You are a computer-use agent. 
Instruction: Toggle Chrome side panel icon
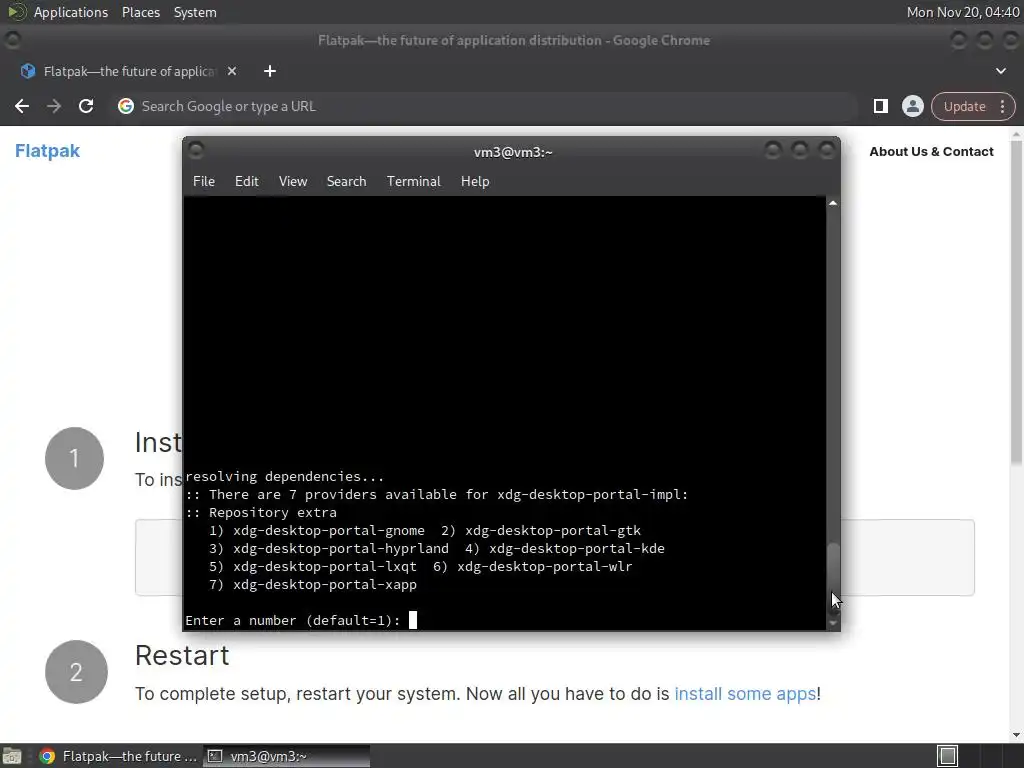point(880,106)
